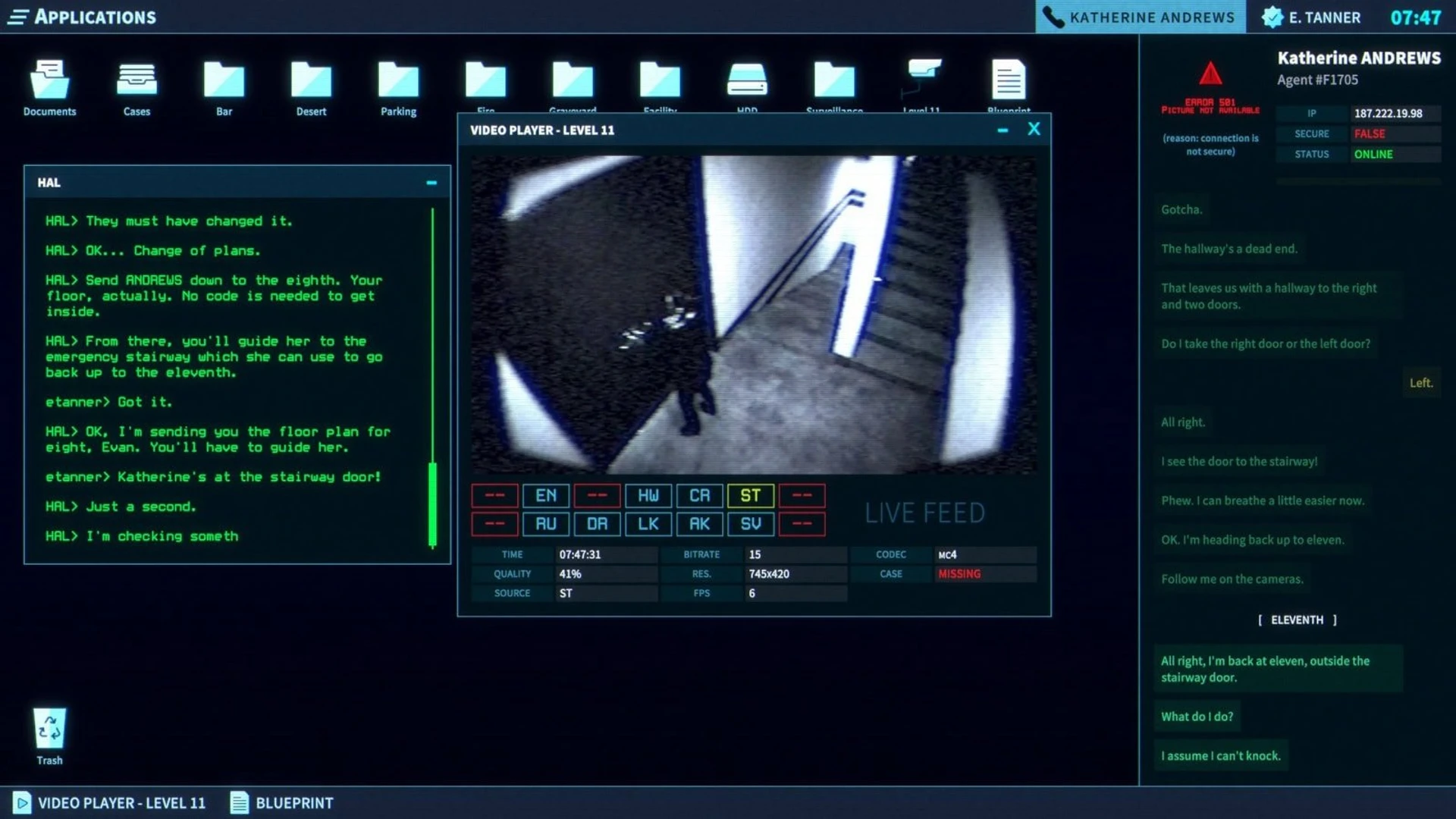Open the Cases drawer icon
This screenshot has width=1456, height=819.
[136, 80]
